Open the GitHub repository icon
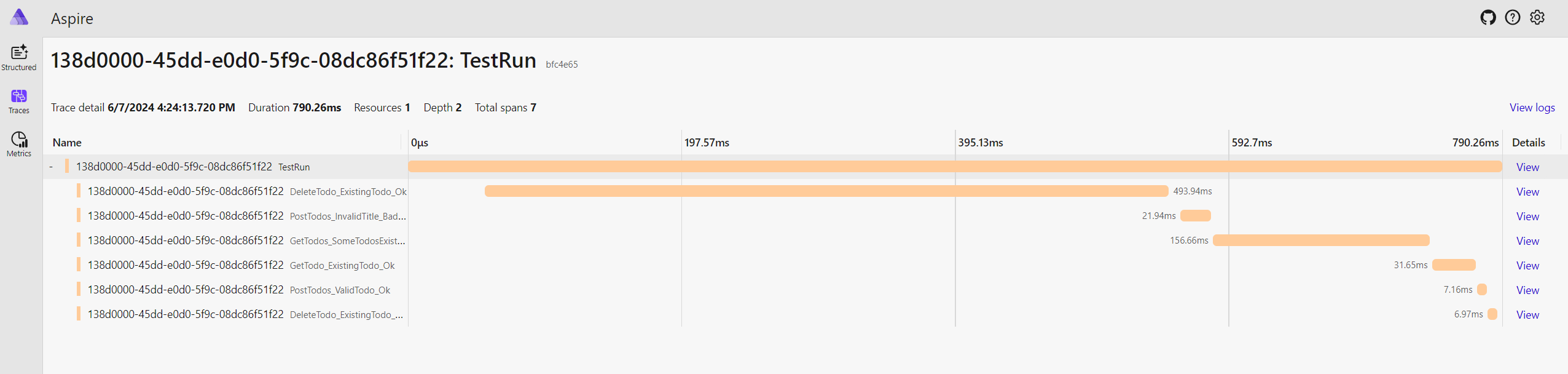1568x374 pixels. pyautogui.click(x=1488, y=17)
